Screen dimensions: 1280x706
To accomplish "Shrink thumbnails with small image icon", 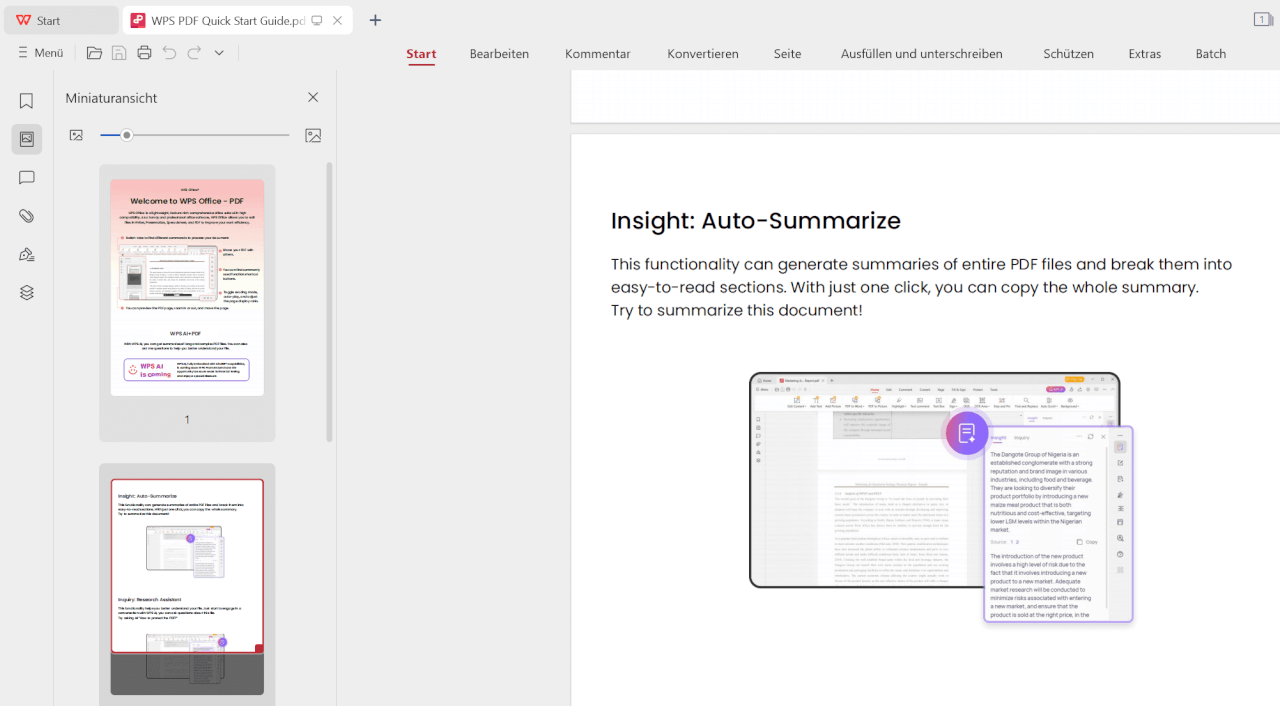I will pyautogui.click(x=76, y=135).
